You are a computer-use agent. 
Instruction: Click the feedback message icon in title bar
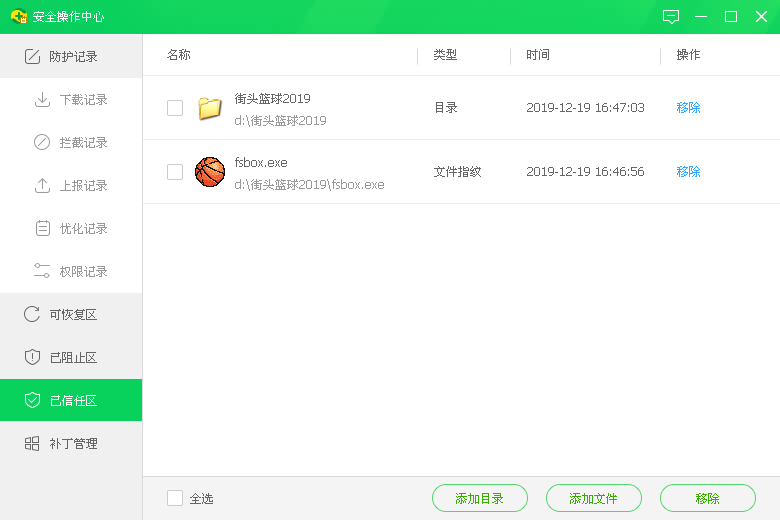click(671, 17)
